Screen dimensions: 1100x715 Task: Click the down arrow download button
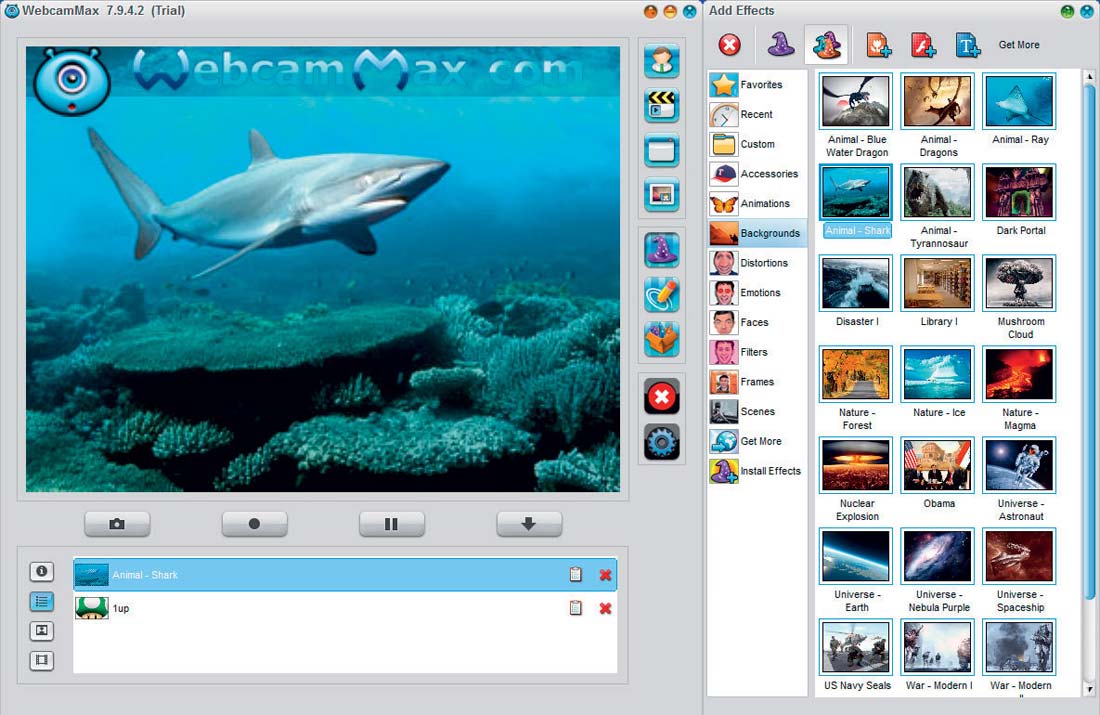(529, 524)
